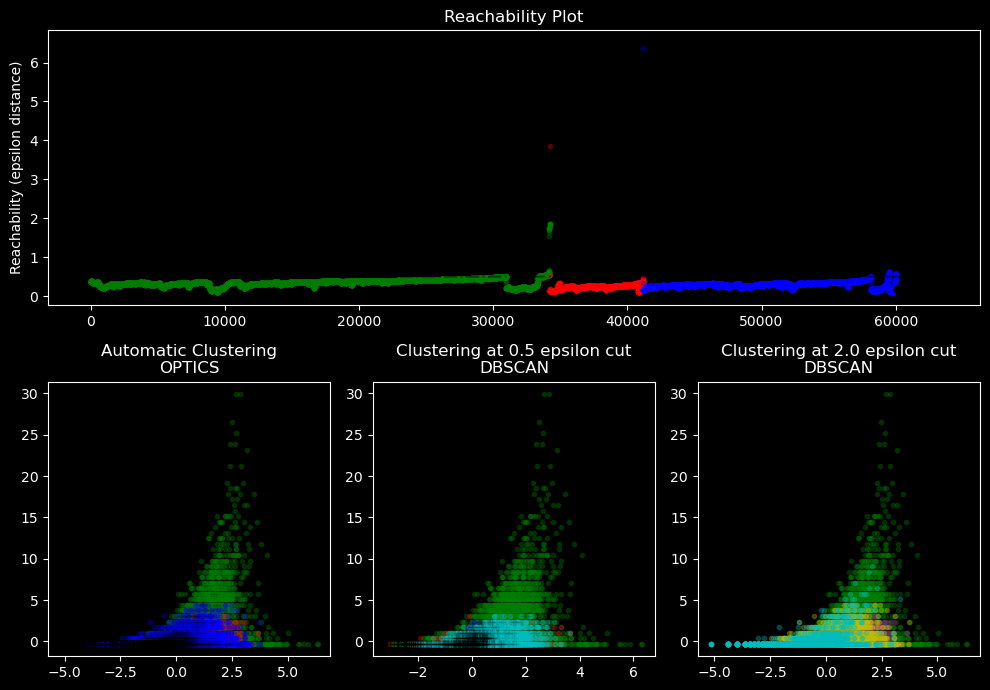Click the "Automatic Clustering OPTICS" subplot title
Image resolution: width=990 pixels, height=690 pixels.
point(189,359)
